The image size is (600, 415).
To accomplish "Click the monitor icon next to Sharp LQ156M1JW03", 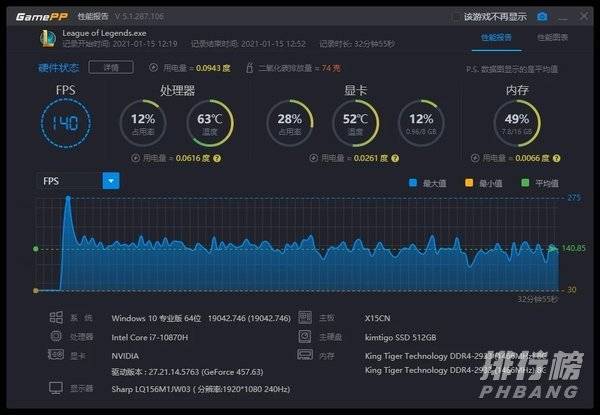I will (x=56, y=388).
